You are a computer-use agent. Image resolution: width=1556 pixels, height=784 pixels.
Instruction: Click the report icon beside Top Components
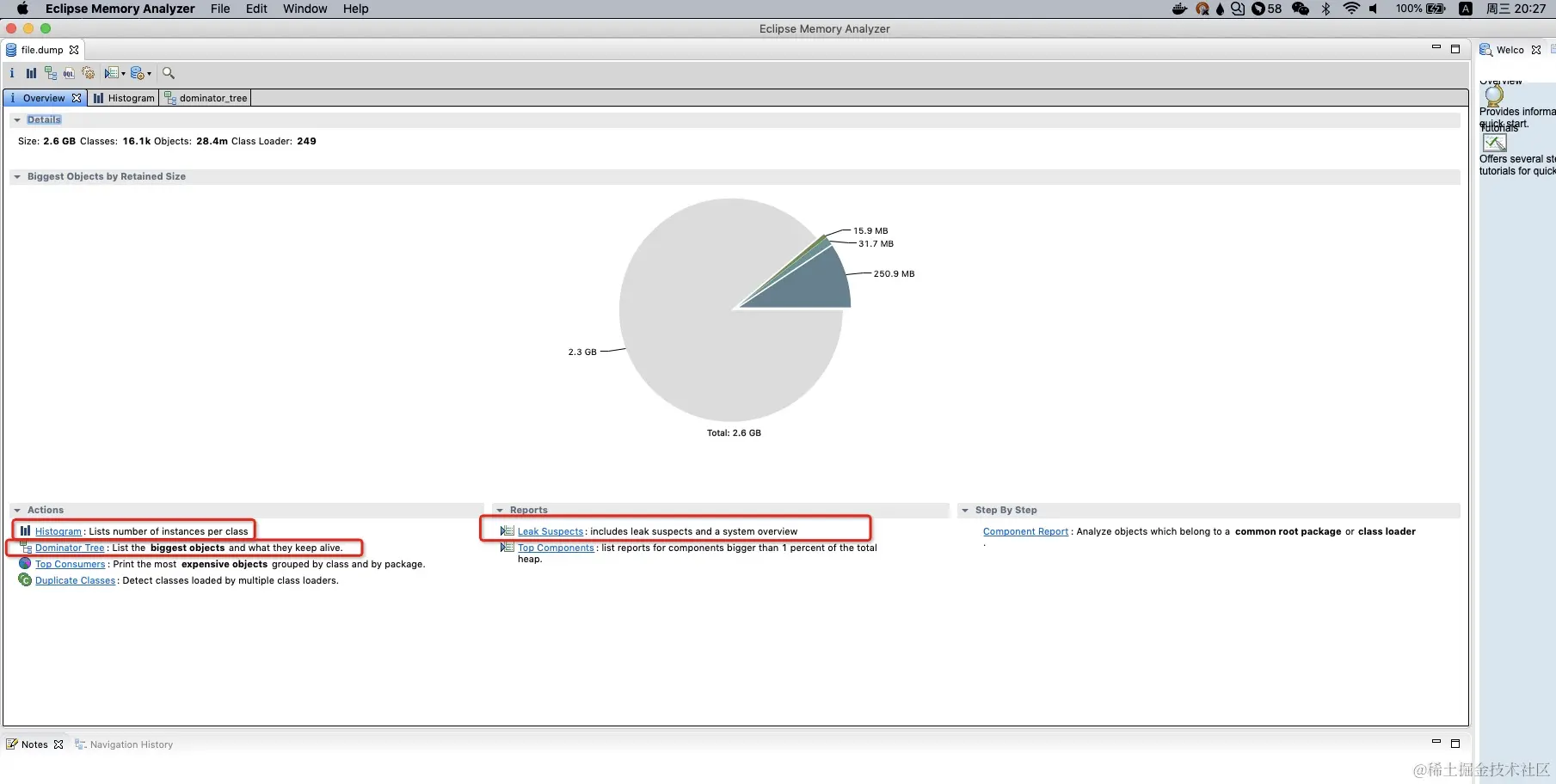click(x=507, y=547)
